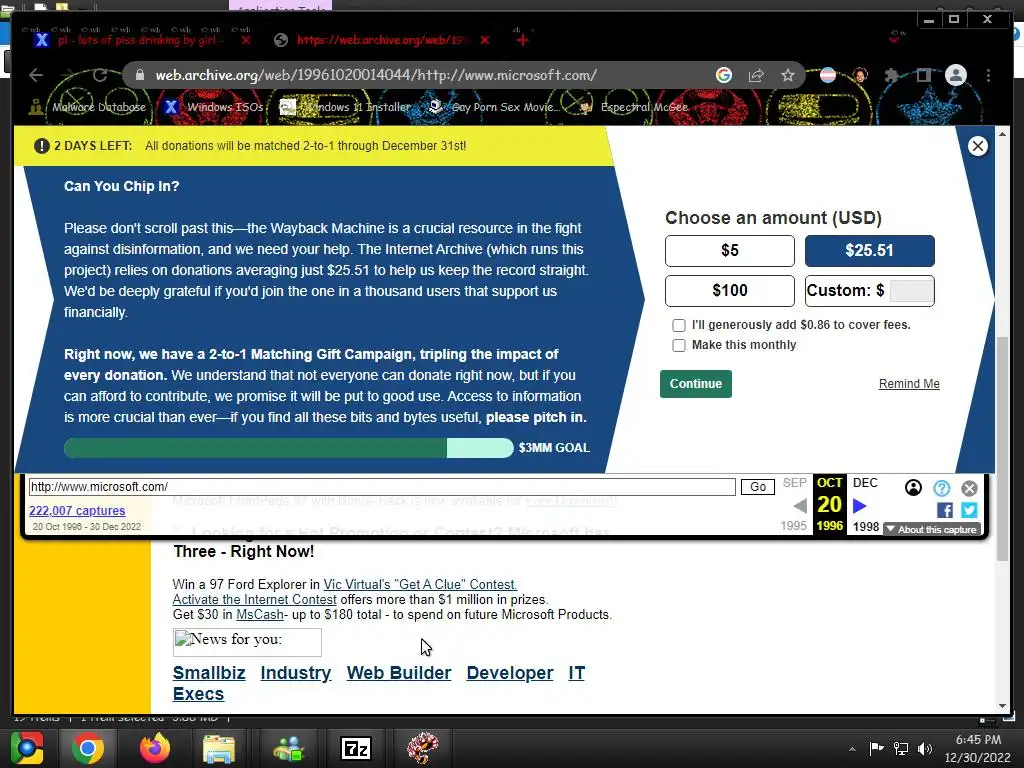Viewport: 1024px width, 768px height.
Task: Click the share page icon
Action: pos(756,75)
